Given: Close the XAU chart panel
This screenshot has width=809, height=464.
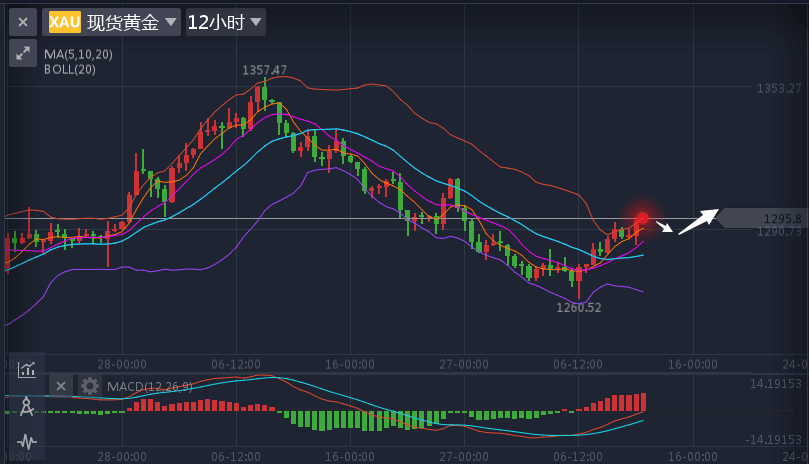Looking at the screenshot, I should [22, 22].
